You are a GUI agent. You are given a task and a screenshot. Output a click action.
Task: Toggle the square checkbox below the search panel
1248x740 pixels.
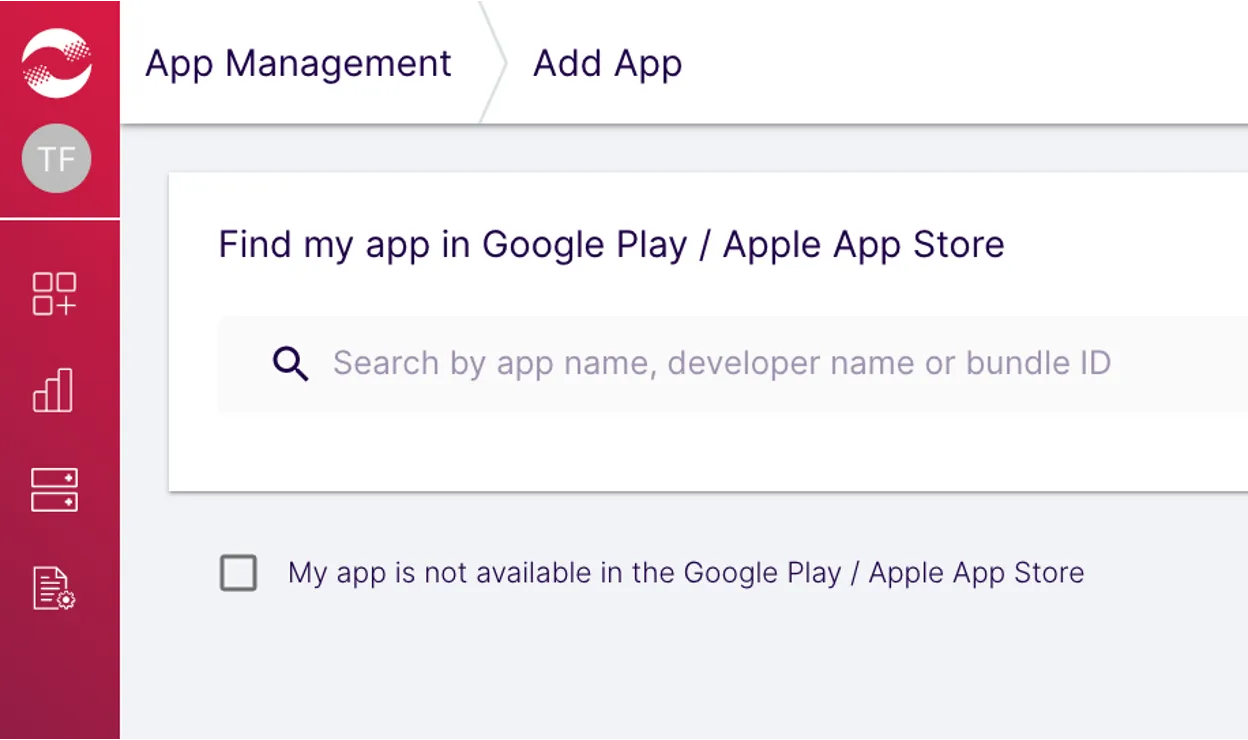click(238, 573)
